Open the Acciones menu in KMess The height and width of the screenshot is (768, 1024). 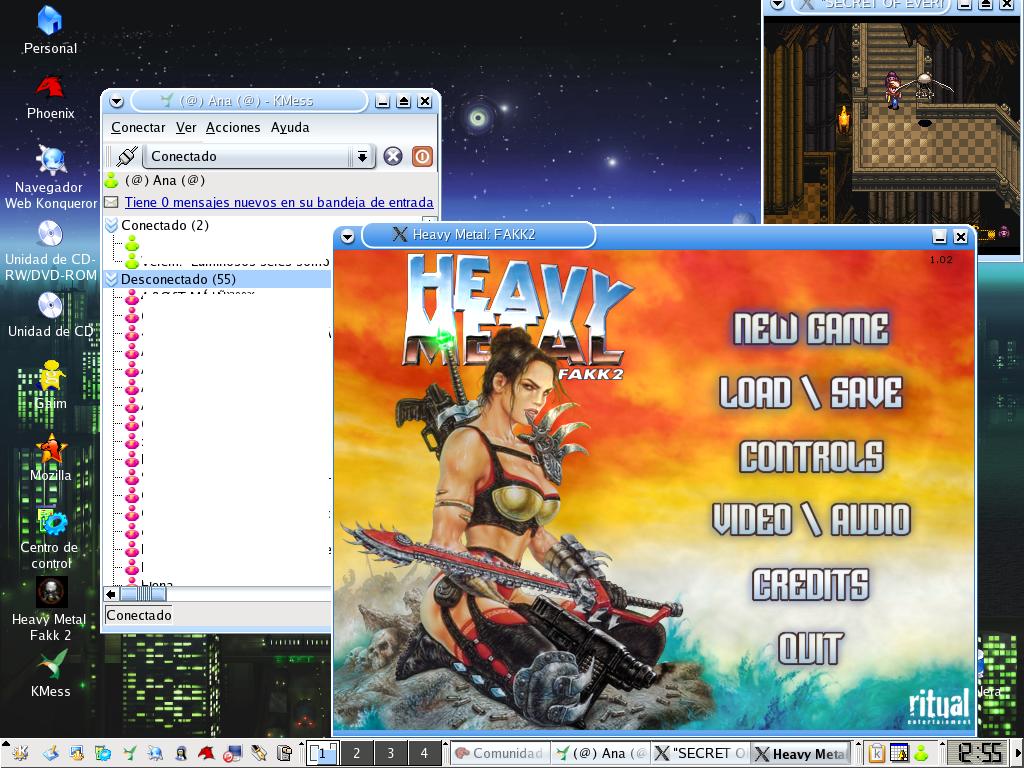232,127
